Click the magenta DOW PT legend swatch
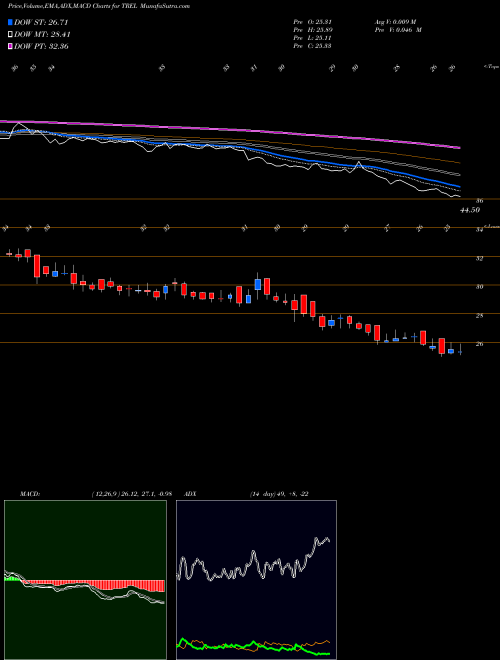The width and height of the screenshot is (500, 660). pyautogui.click(x=10, y=46)
